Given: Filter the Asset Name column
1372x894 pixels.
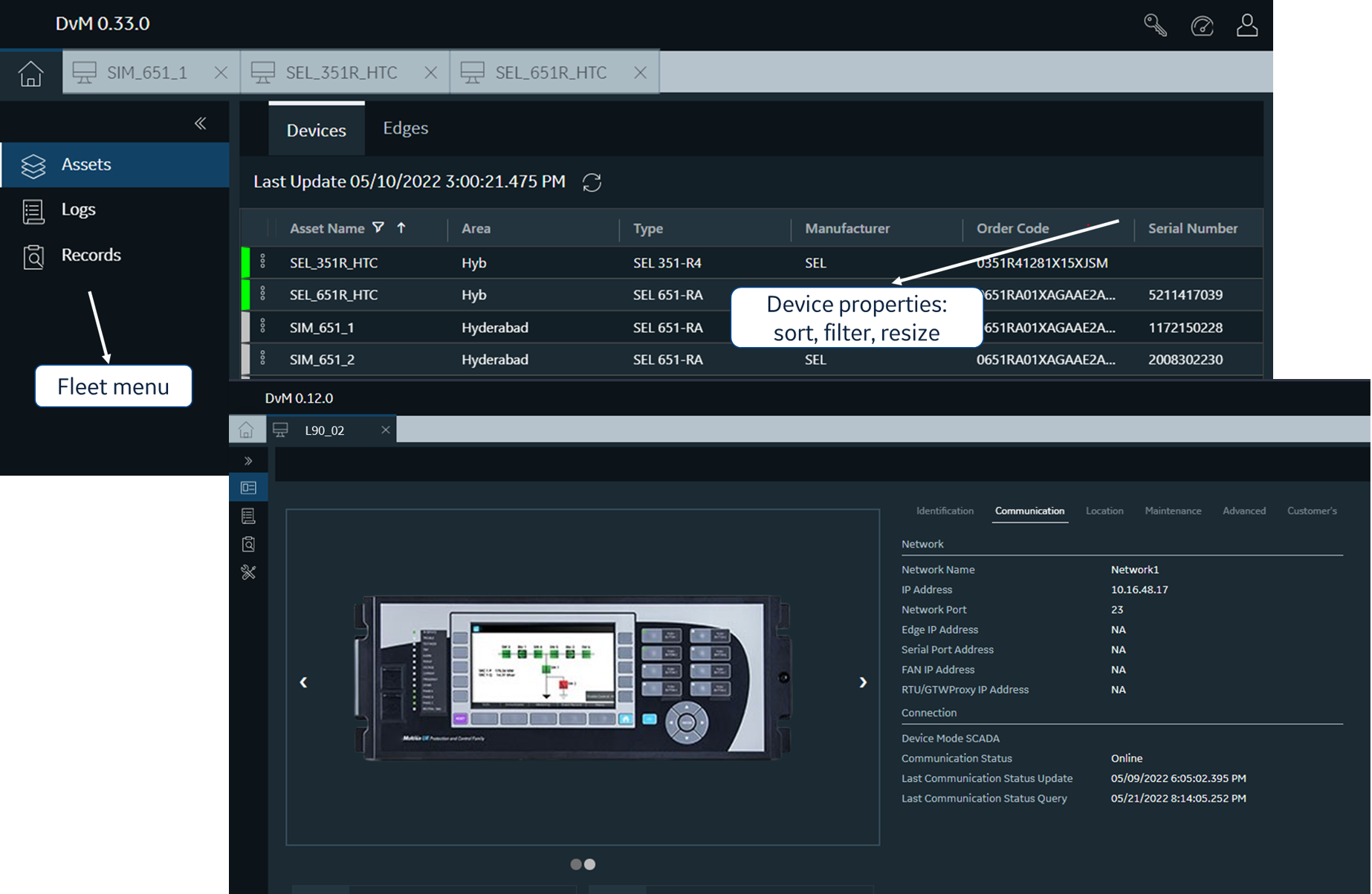Looking at the screenshot, I should 378,227.
